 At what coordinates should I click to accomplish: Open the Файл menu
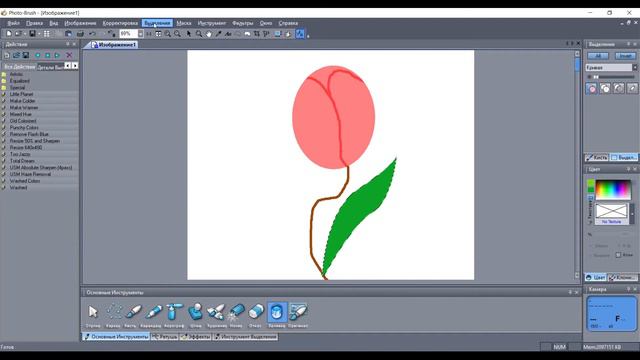[x=13, y=23]
